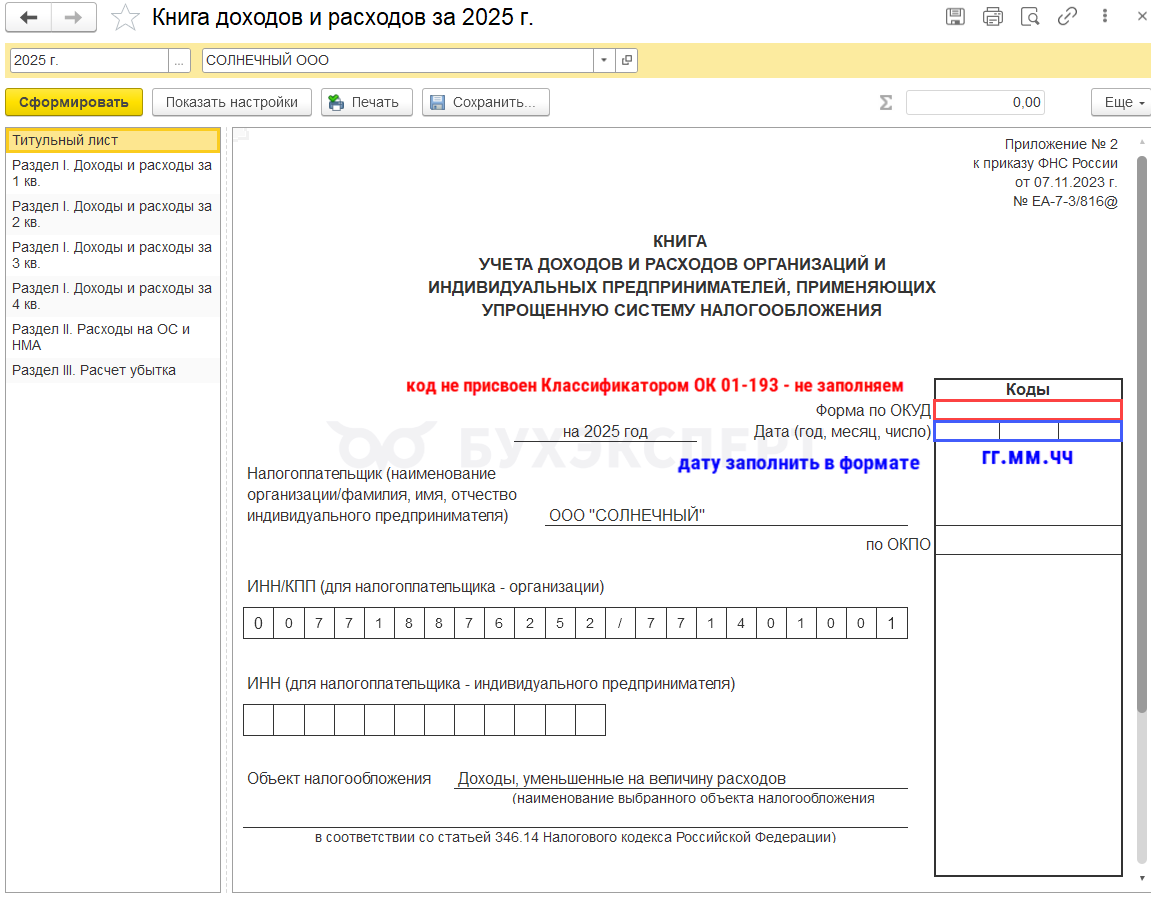Open the Еще dropdown menu
The image size is (1151, 899).
click(x=1119, y=102)
